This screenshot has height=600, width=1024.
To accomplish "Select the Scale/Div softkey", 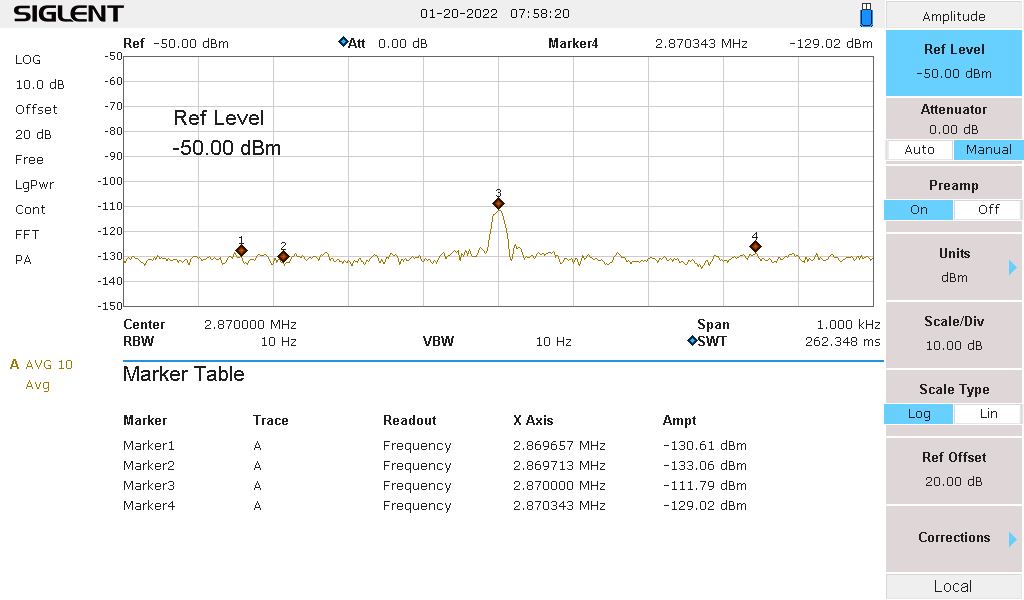I will point(953,334).
